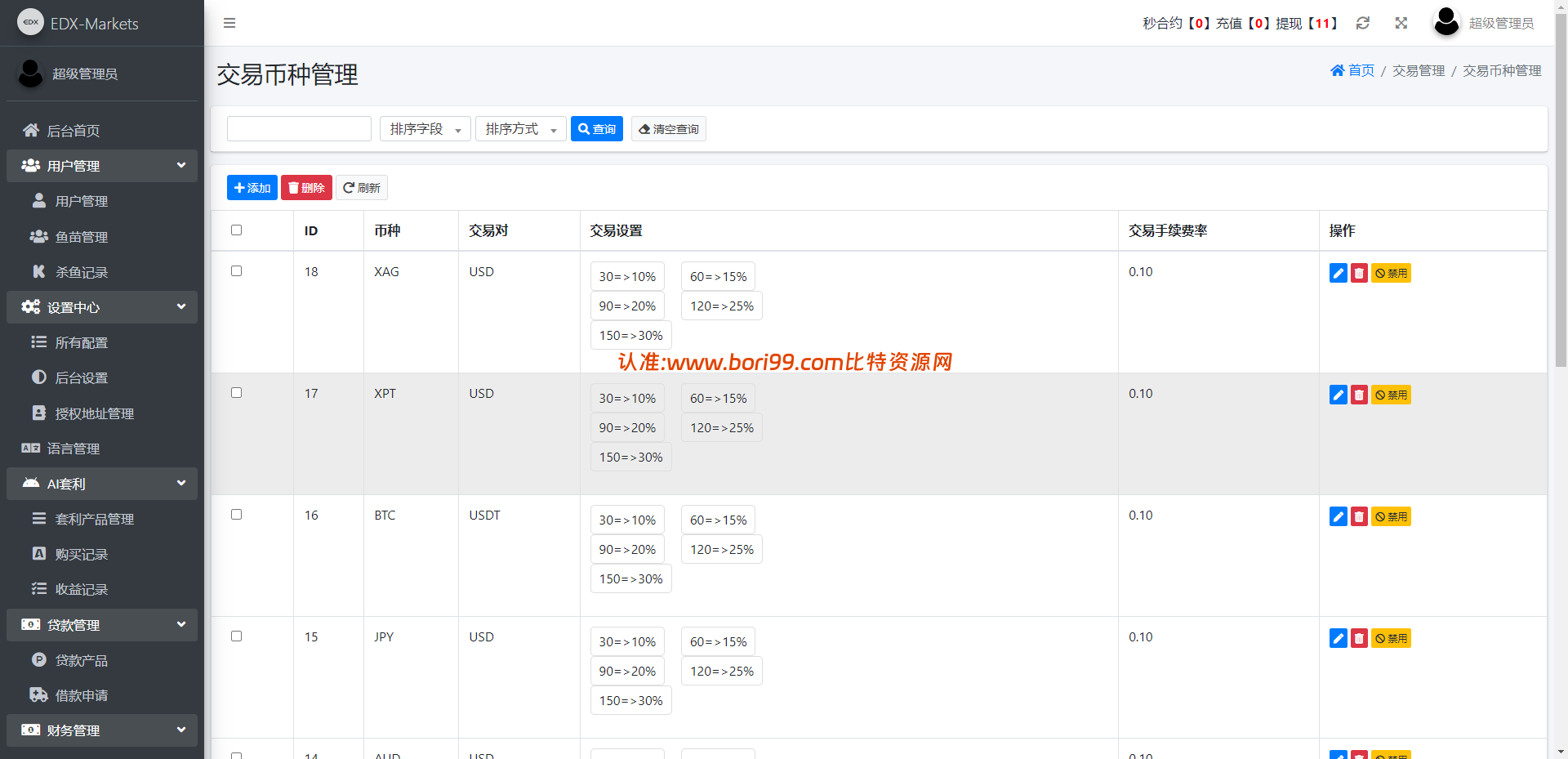Tick the checkbox for ID 15 row

(x=237, y=636)
